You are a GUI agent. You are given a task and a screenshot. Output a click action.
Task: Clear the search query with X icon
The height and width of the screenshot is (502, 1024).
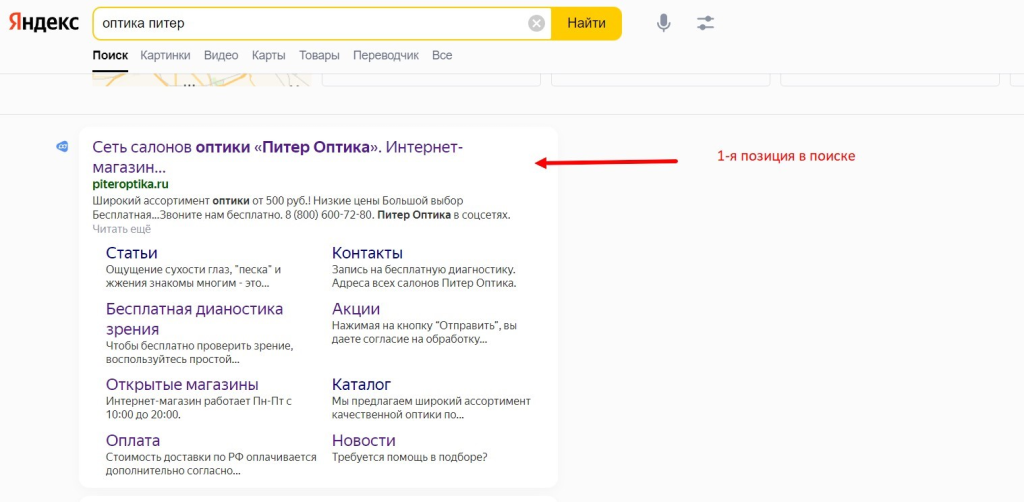pyautogui.click(x=536, y=24)
